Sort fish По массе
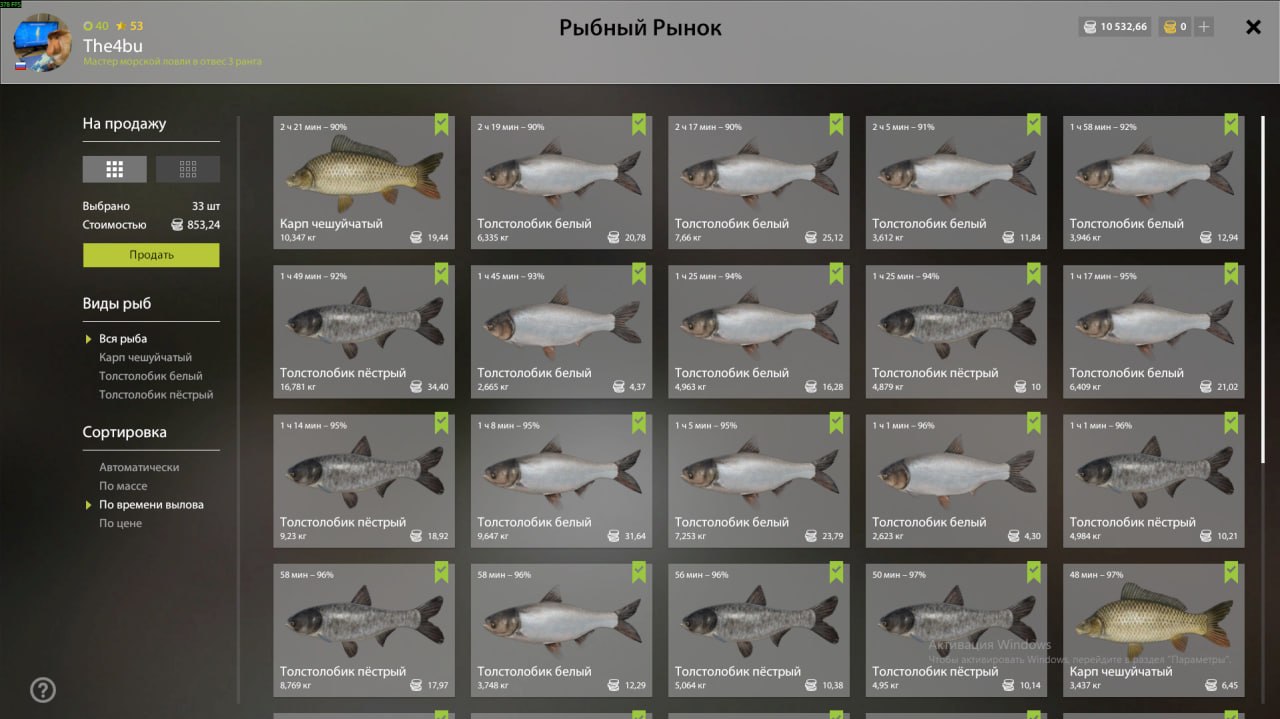 pyautogui.click(x=123, y=486)
